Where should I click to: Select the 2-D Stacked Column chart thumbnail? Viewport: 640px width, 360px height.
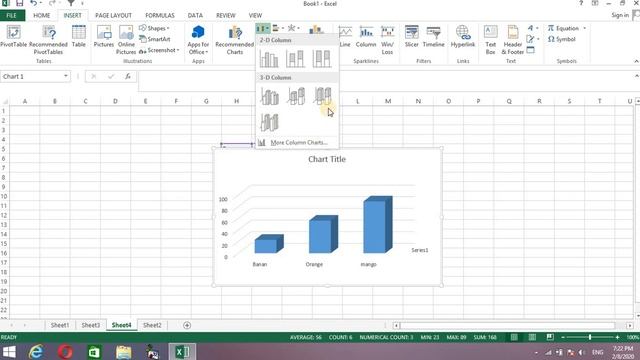(x=295, y=59)
